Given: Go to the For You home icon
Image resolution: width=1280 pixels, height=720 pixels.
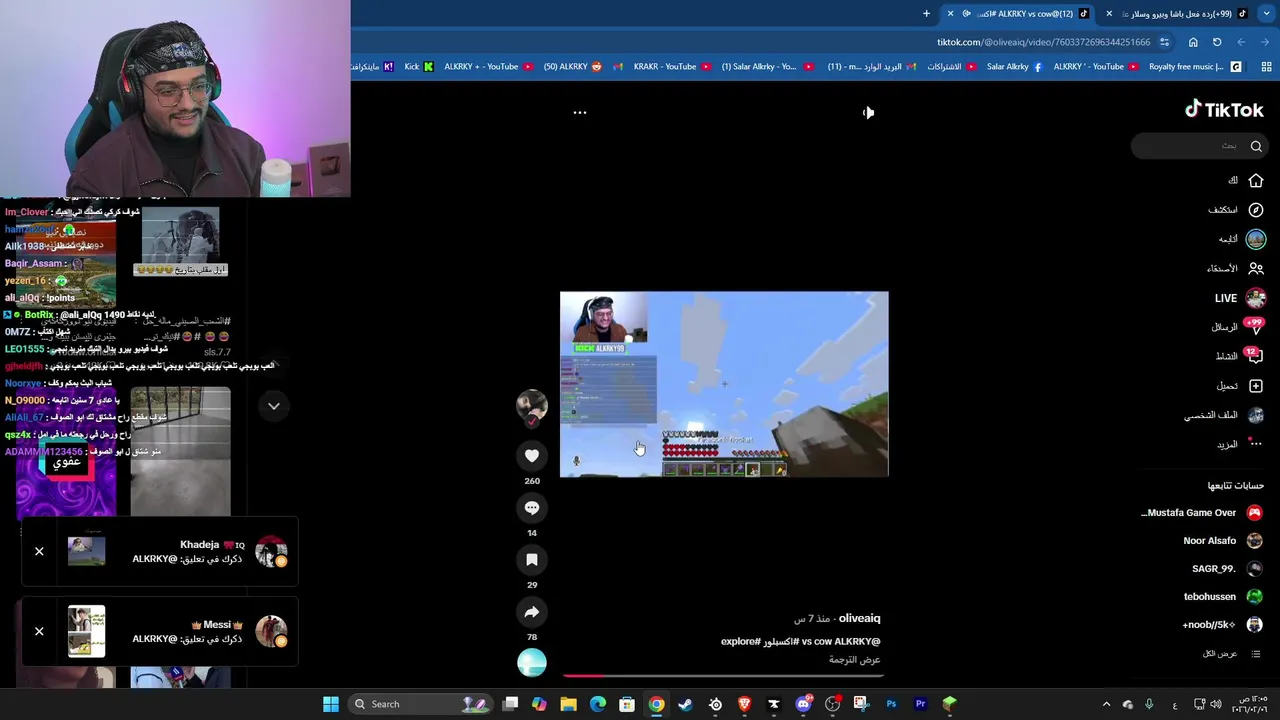Looking at the screenshot, I should click(x=1256, y=181).
